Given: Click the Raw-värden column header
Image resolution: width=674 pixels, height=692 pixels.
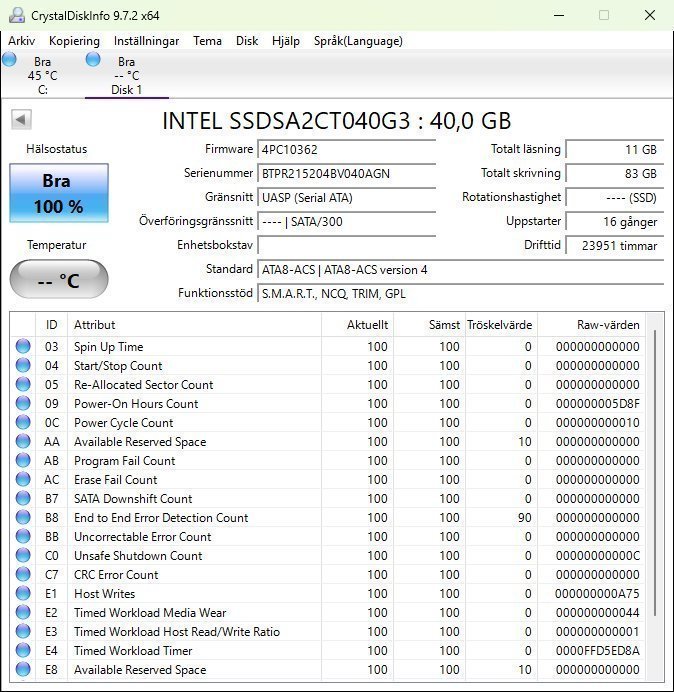Looking at the screenshot, I should pyautogui.click(x=607, y=325).
